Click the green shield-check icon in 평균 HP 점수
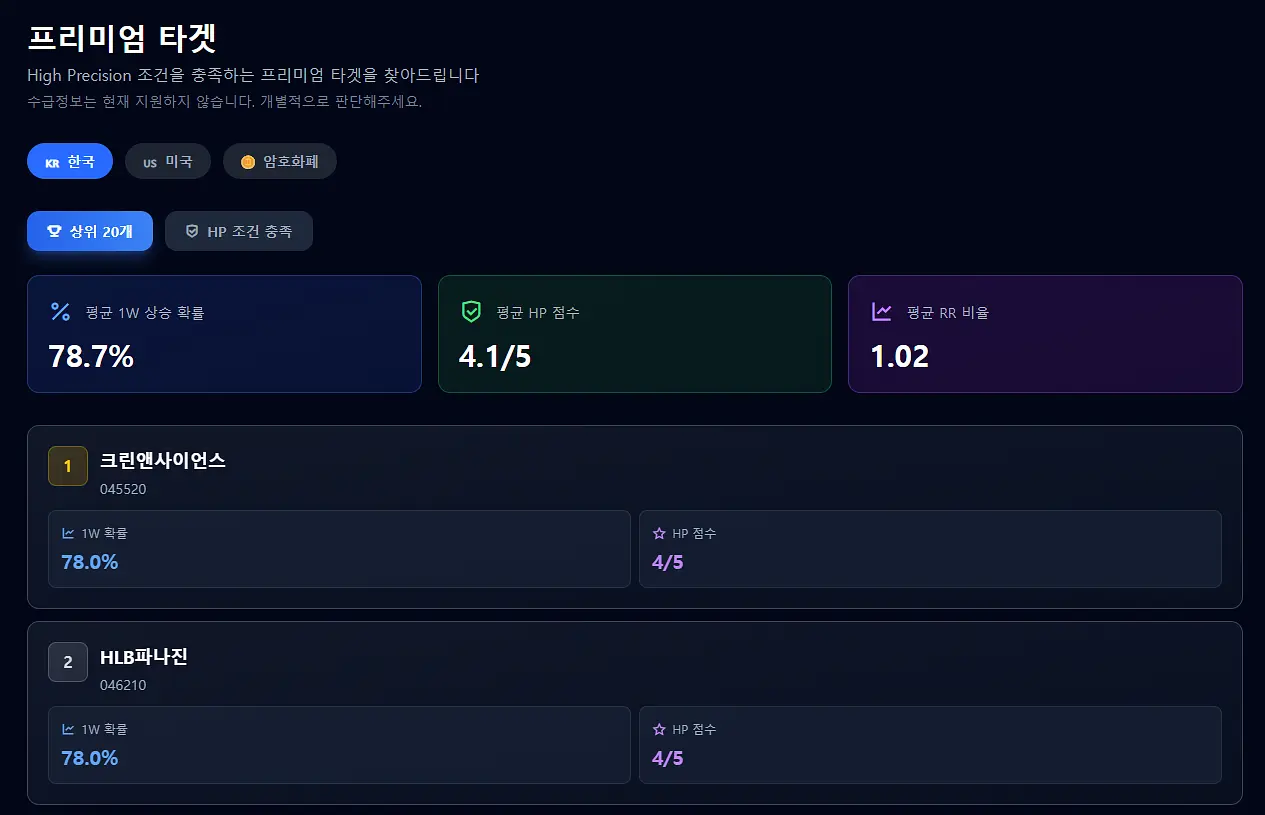 471,312
